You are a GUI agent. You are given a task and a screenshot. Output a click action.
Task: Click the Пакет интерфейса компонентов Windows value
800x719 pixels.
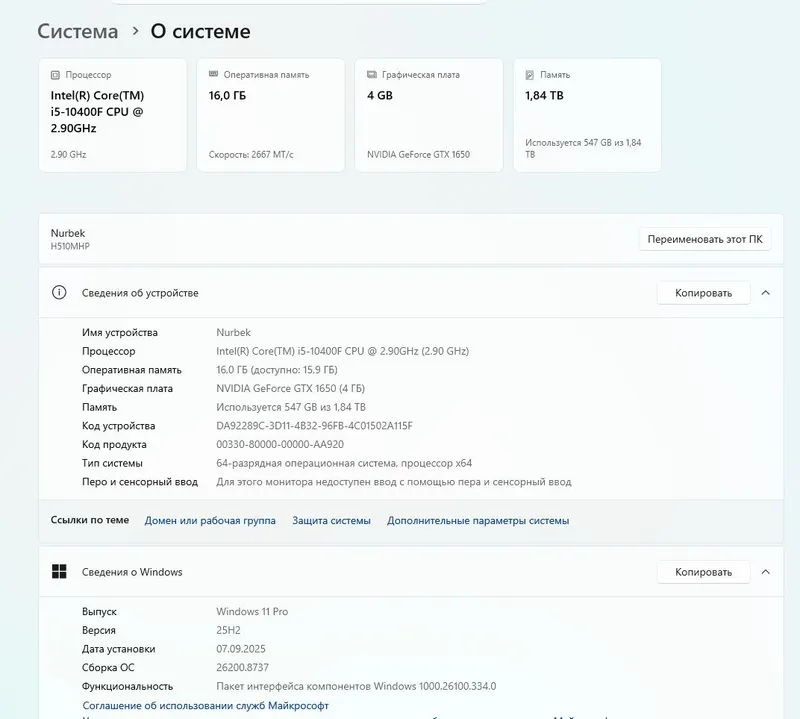pyautogui.click(x=356, y=686)
